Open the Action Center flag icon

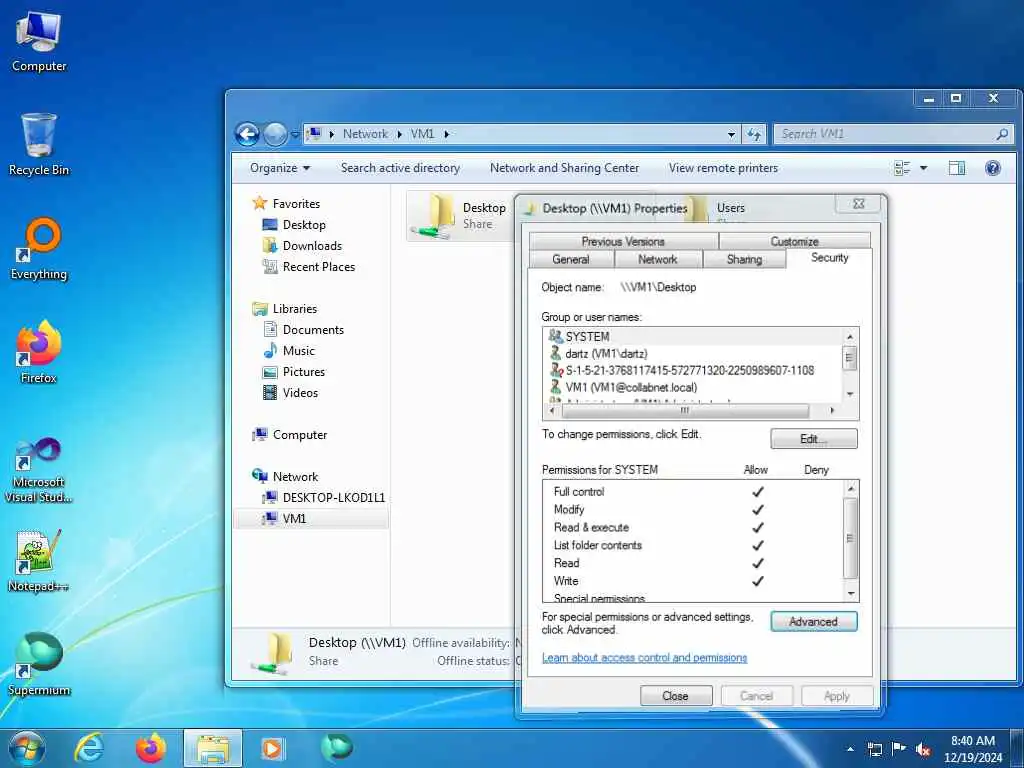899,749
